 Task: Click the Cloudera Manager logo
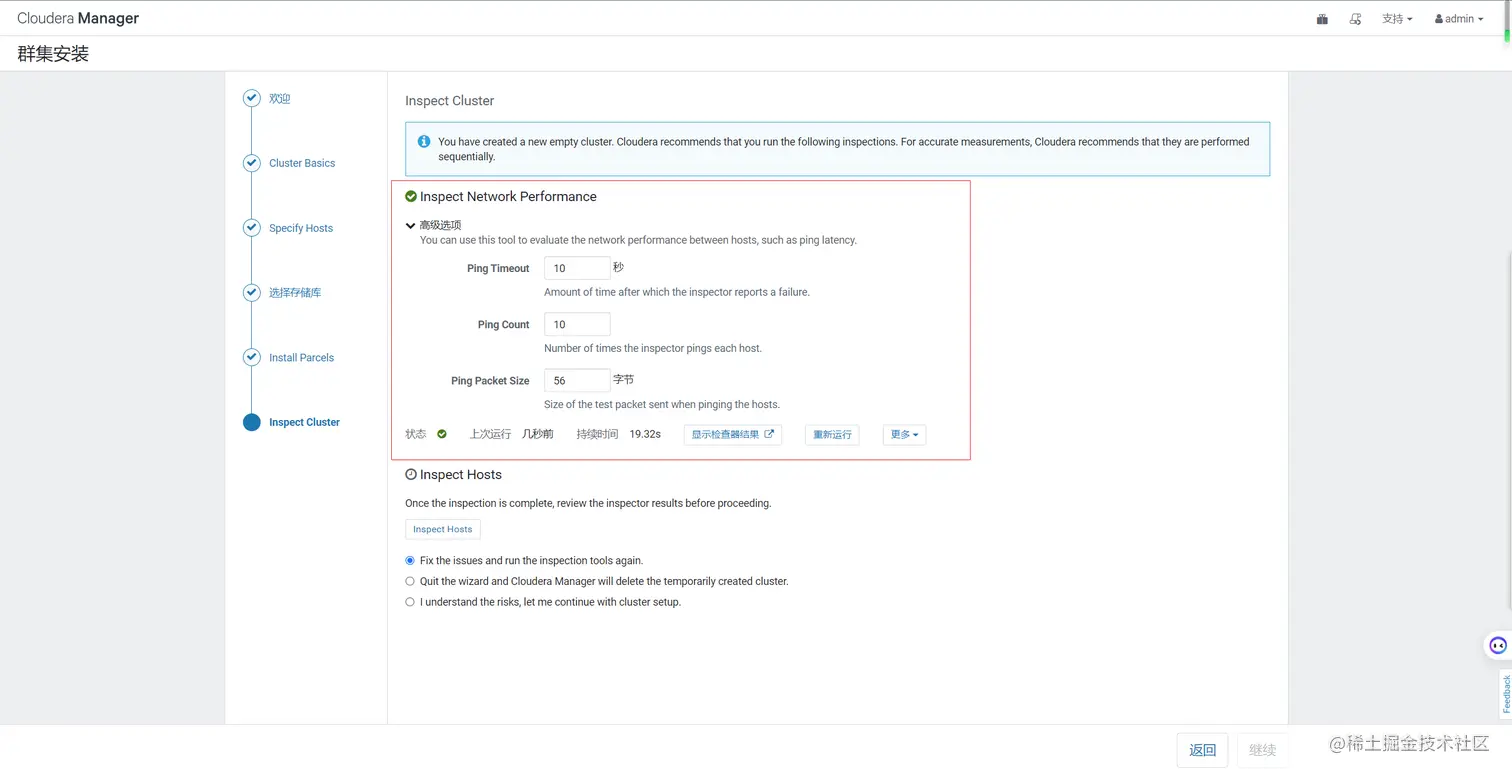coord(78,18)
